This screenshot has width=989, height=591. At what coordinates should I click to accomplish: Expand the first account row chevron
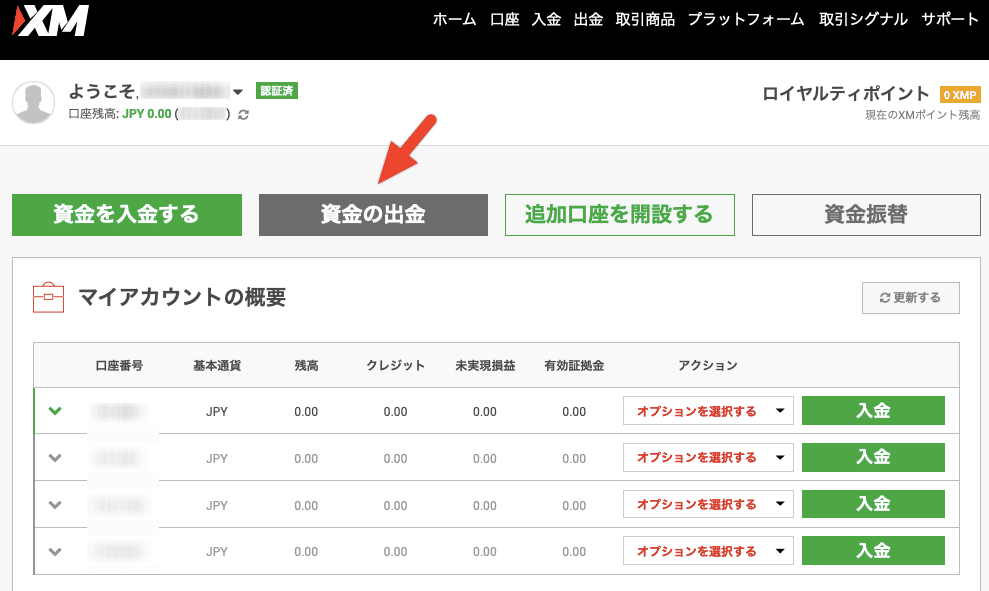click(x=56, y=411)
